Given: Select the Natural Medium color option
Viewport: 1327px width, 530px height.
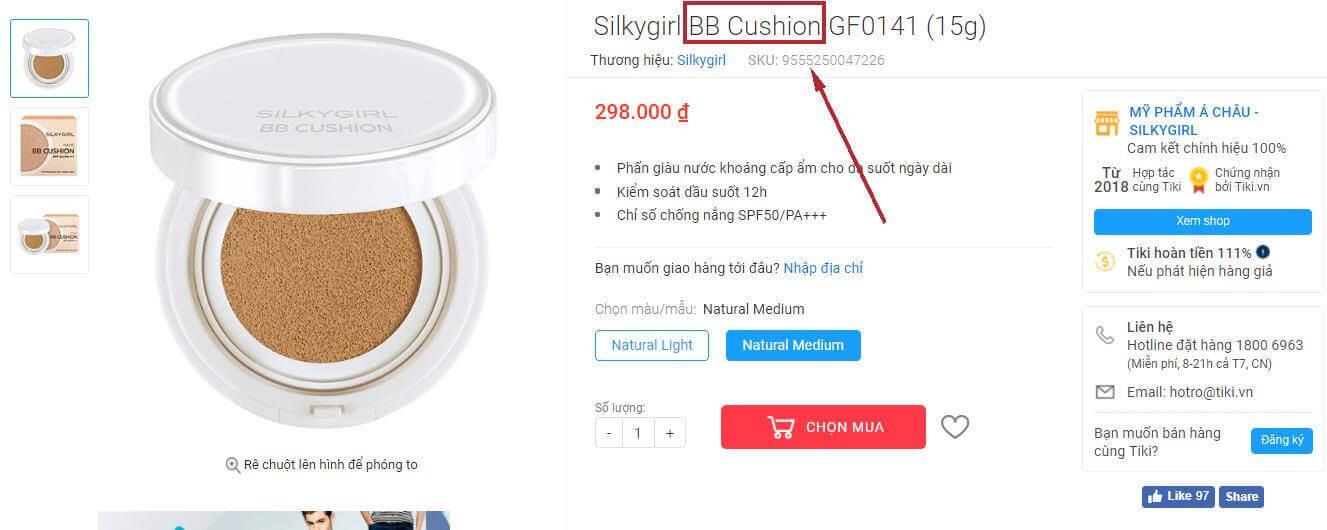Looking at the screenshot, I should point(793,345).
